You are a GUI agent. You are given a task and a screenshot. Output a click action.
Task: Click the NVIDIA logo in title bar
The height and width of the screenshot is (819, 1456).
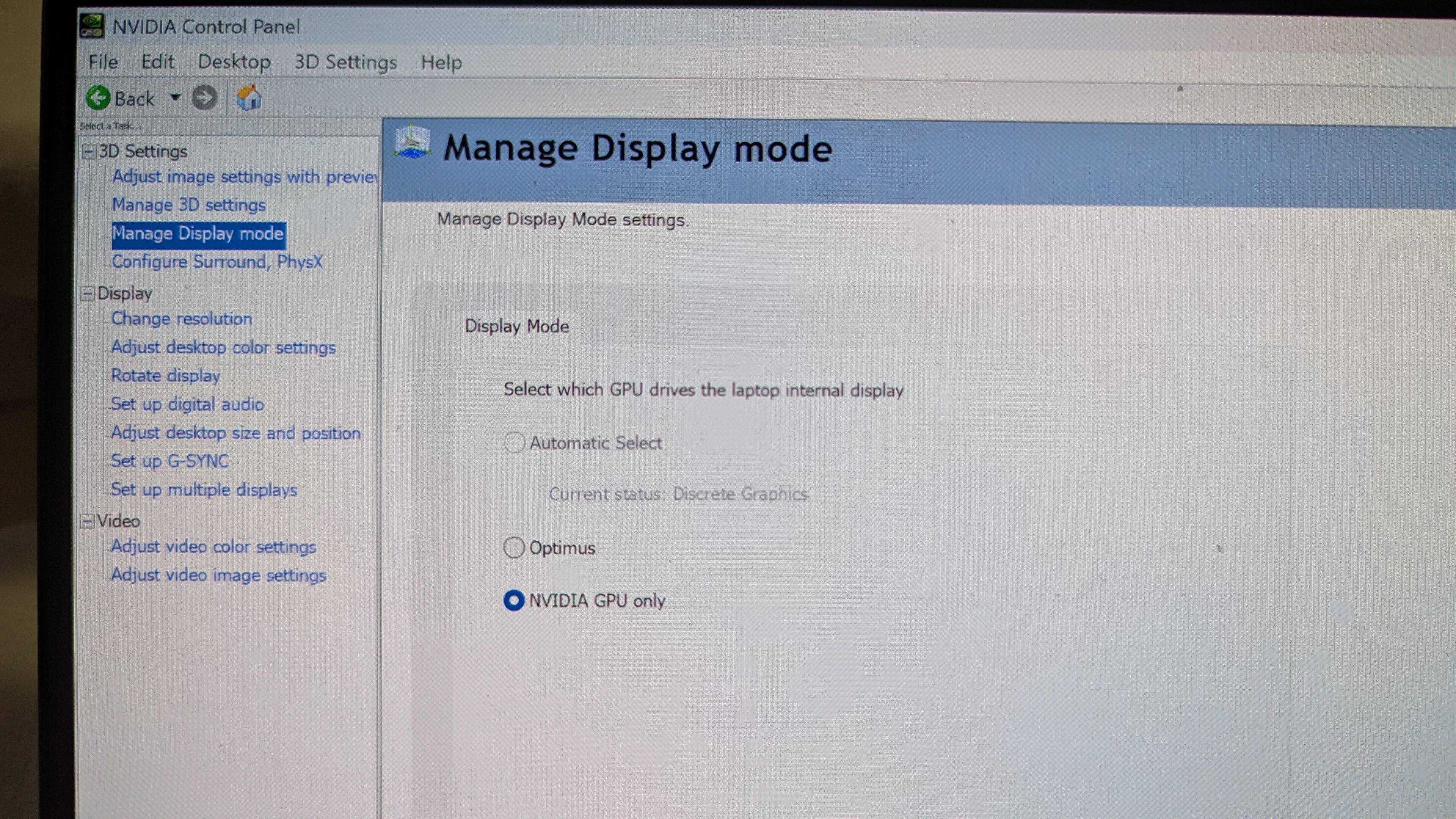[x=91, y=26]
